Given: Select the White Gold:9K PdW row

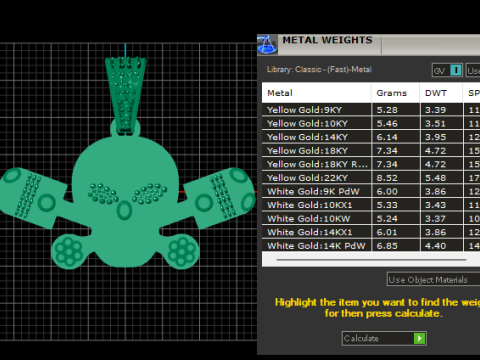Looking at the screenshot, I should 371,192.
